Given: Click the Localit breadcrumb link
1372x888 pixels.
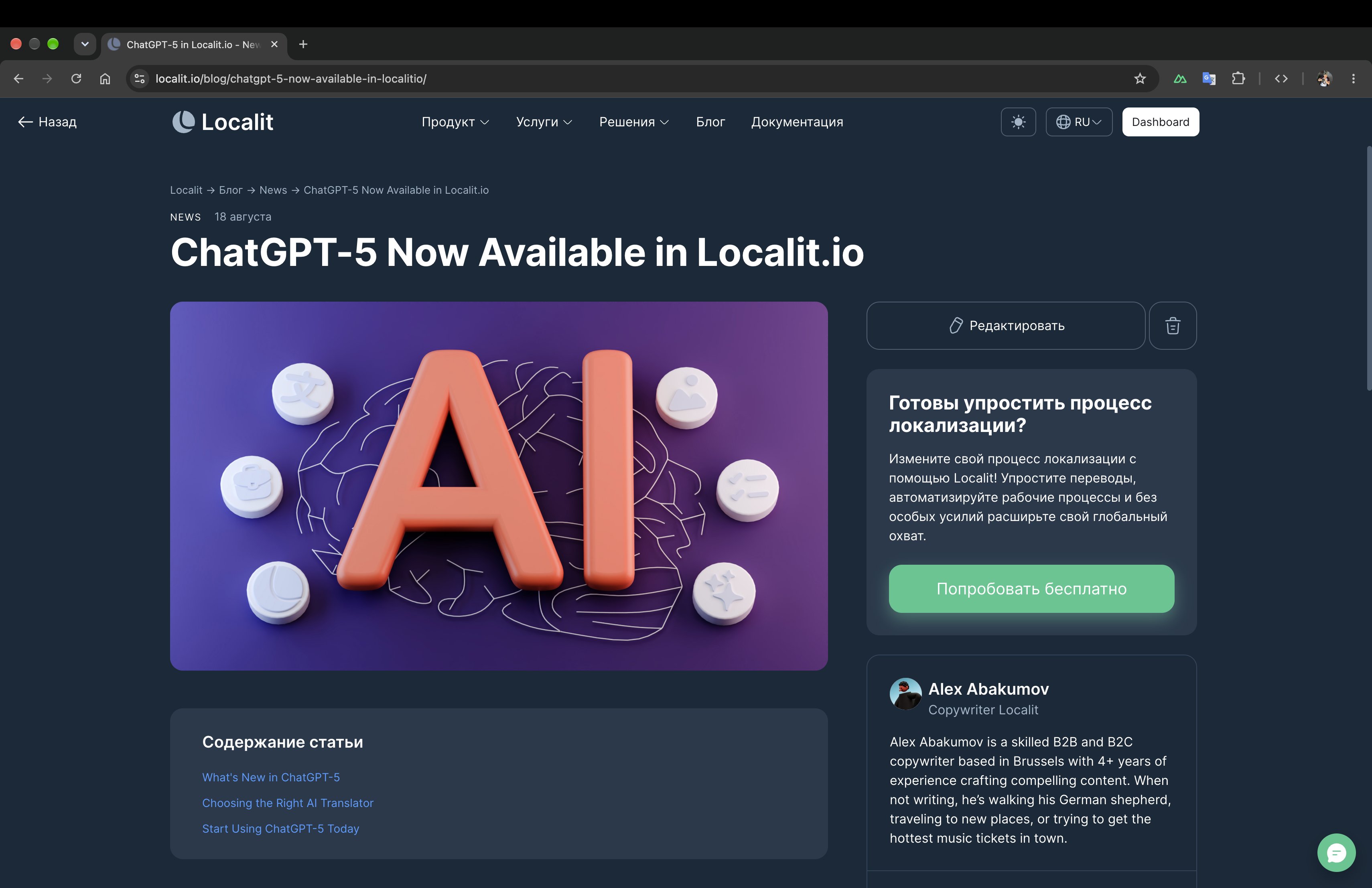Looking at the screenshot, I should (x=186, y=190).
